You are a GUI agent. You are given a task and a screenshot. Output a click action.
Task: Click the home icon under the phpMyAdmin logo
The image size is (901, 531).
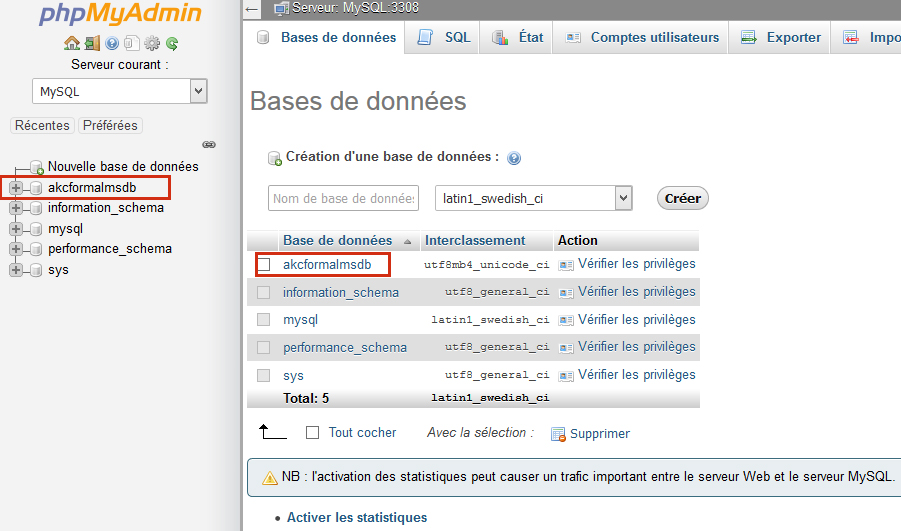point(71,43)
